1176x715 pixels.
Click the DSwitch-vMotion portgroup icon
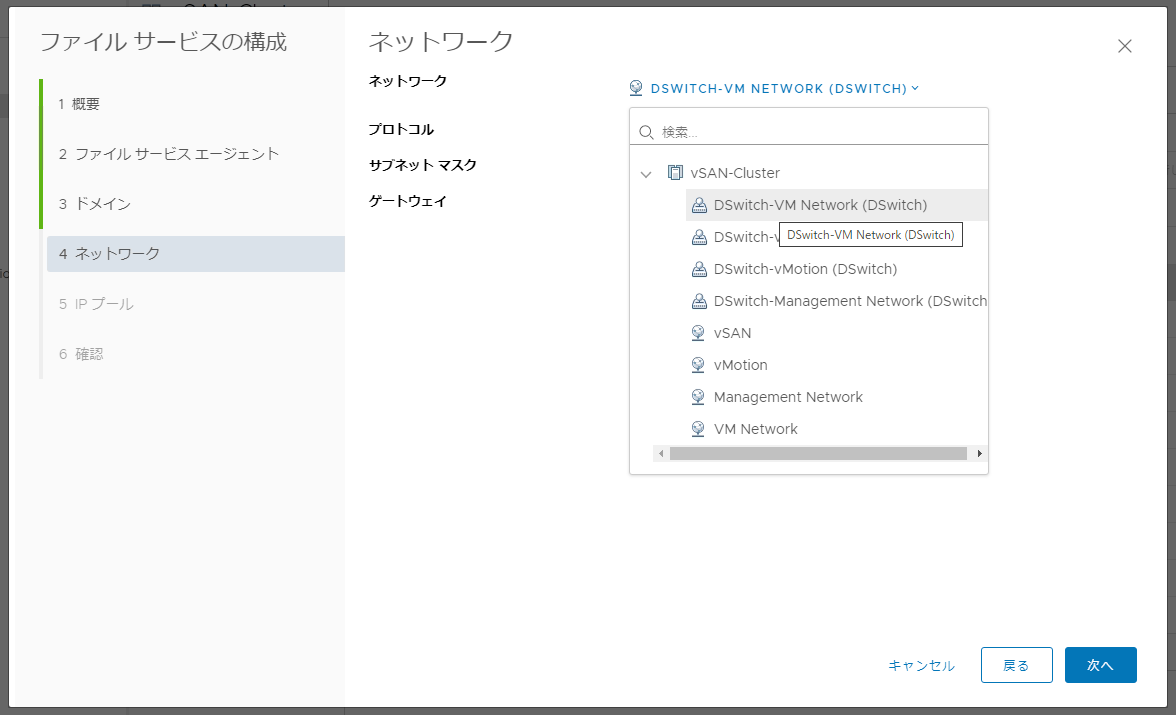click(x=699, y=269)
